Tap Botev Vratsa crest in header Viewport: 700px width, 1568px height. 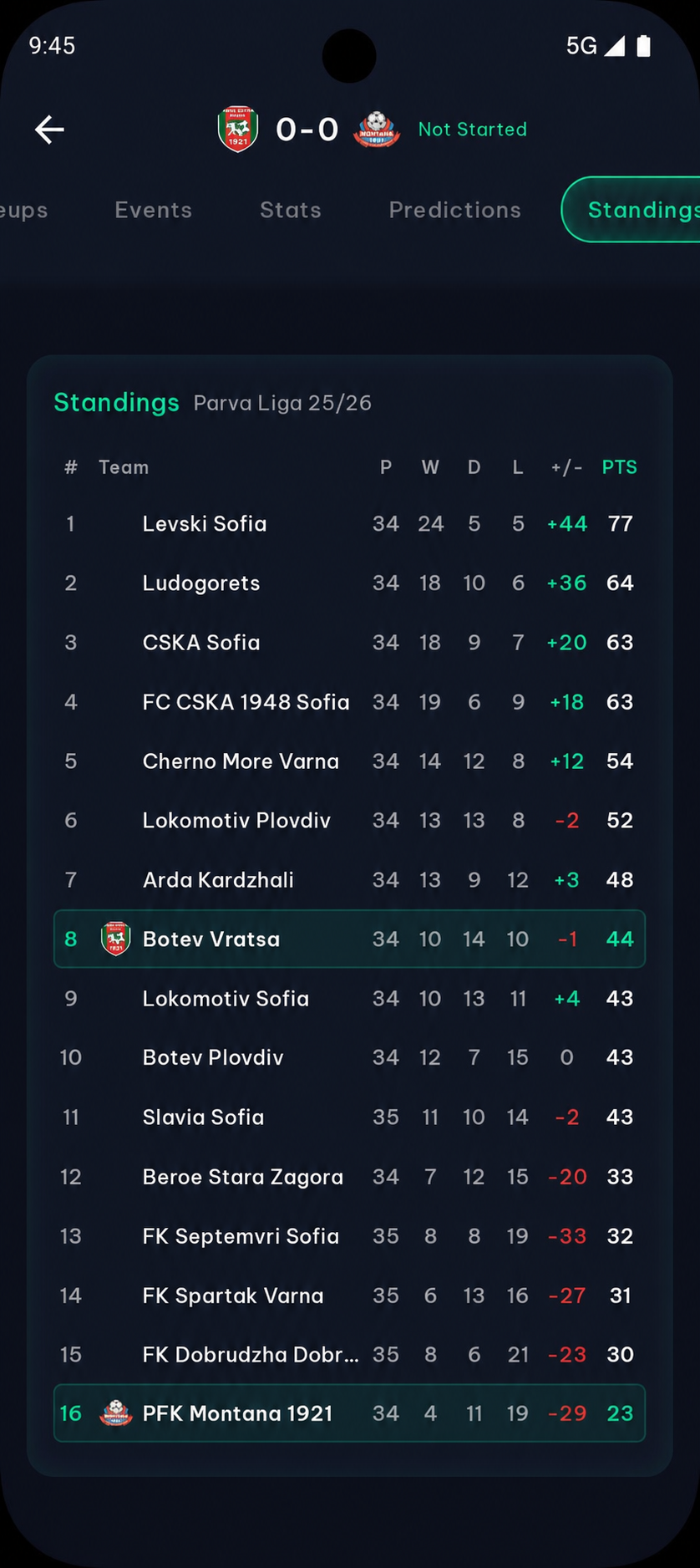tap(238, 130)
